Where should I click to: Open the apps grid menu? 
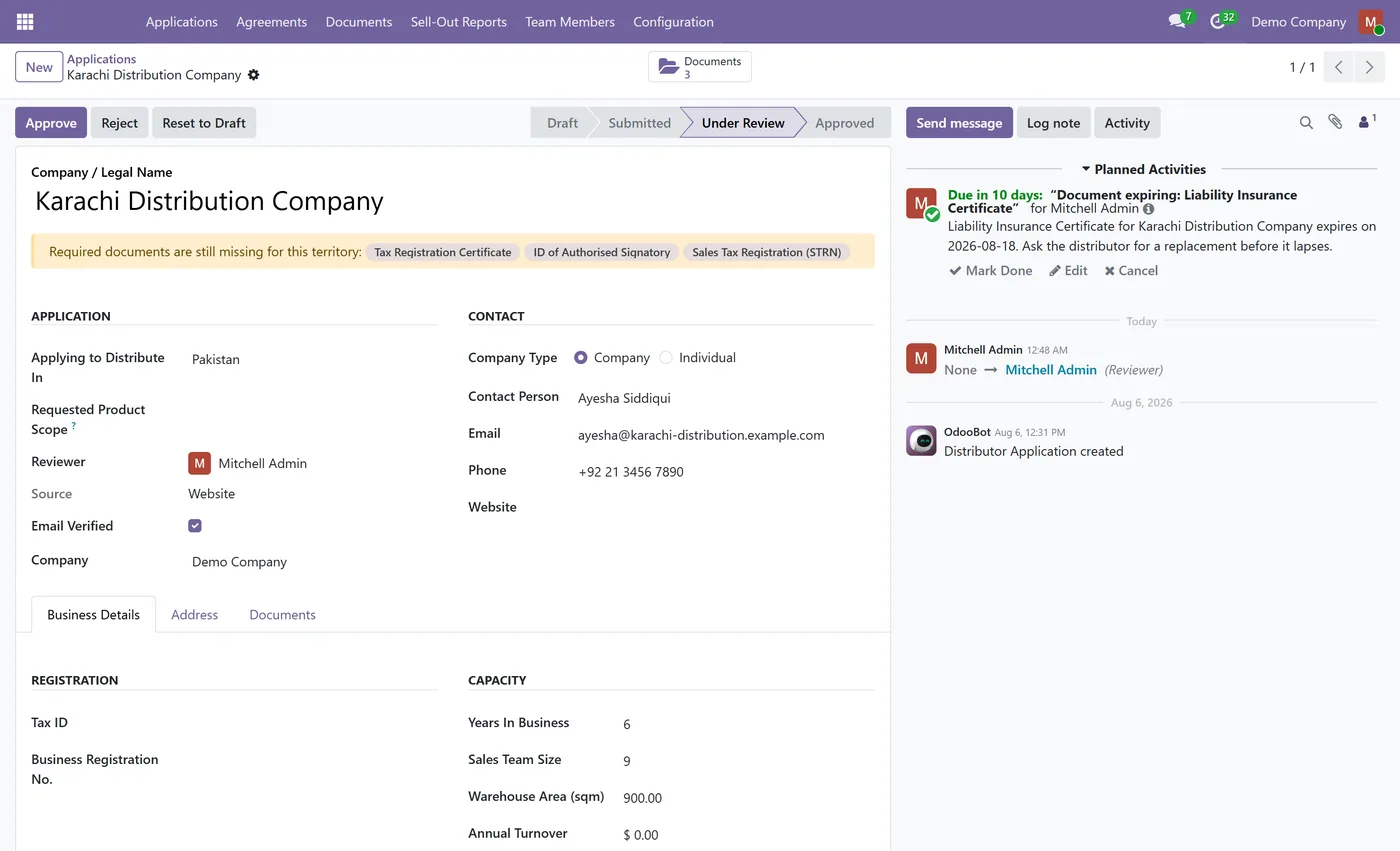click(25, 21)
